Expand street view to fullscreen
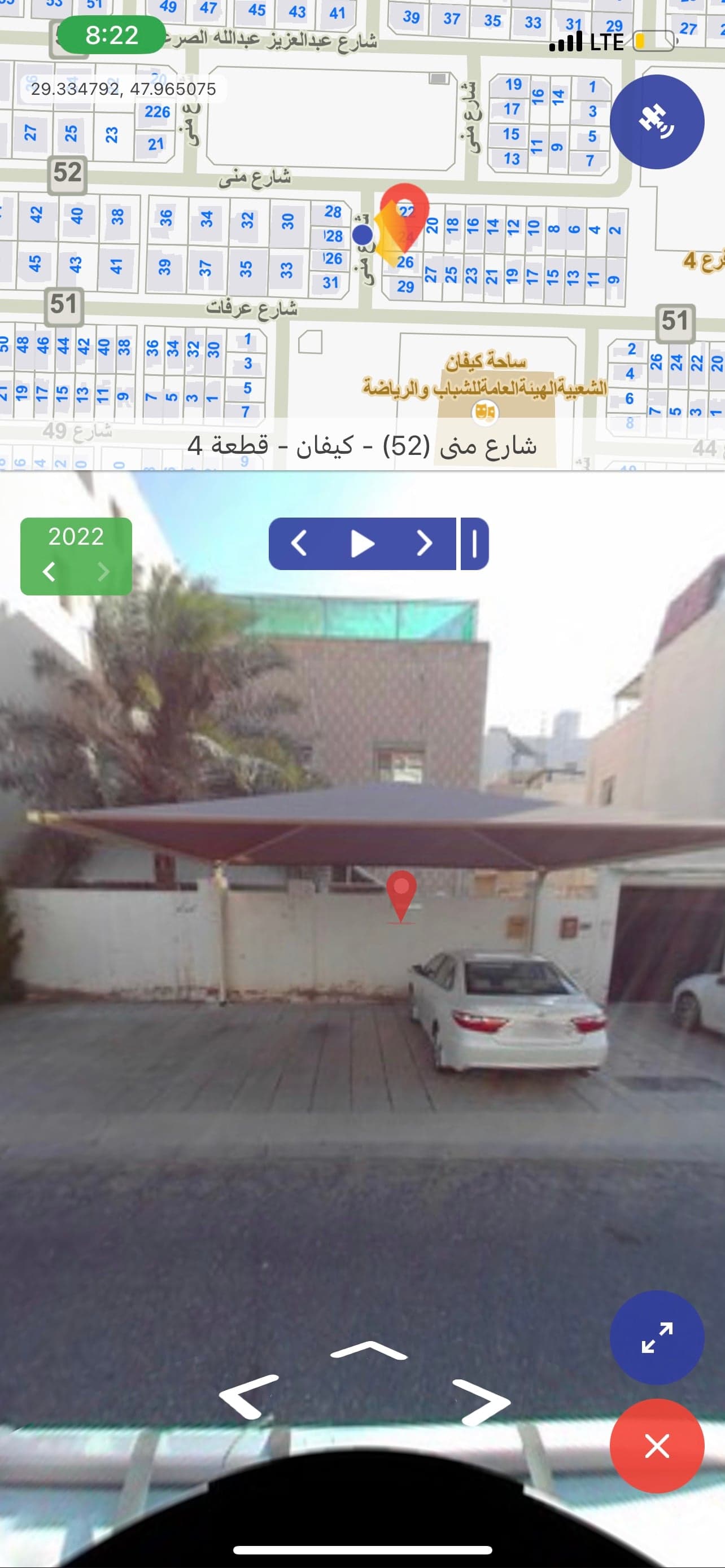Image resolution: width=725 pixels, height=1568 pixels. [x=657, y=1338]
